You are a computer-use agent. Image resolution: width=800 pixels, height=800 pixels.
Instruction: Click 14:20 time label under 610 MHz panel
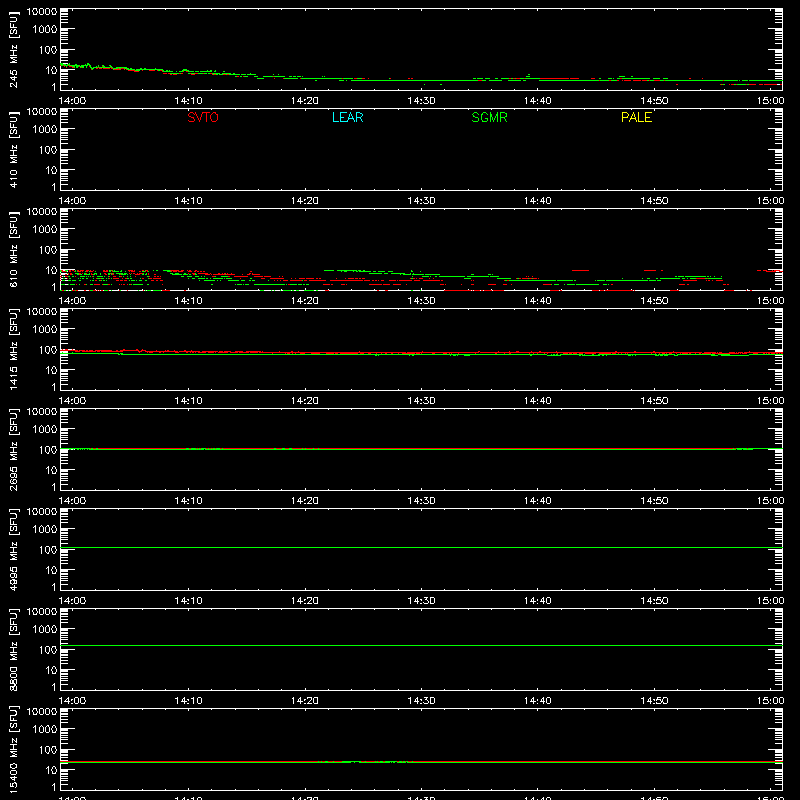pyautogui.click(x=305, y=301)
